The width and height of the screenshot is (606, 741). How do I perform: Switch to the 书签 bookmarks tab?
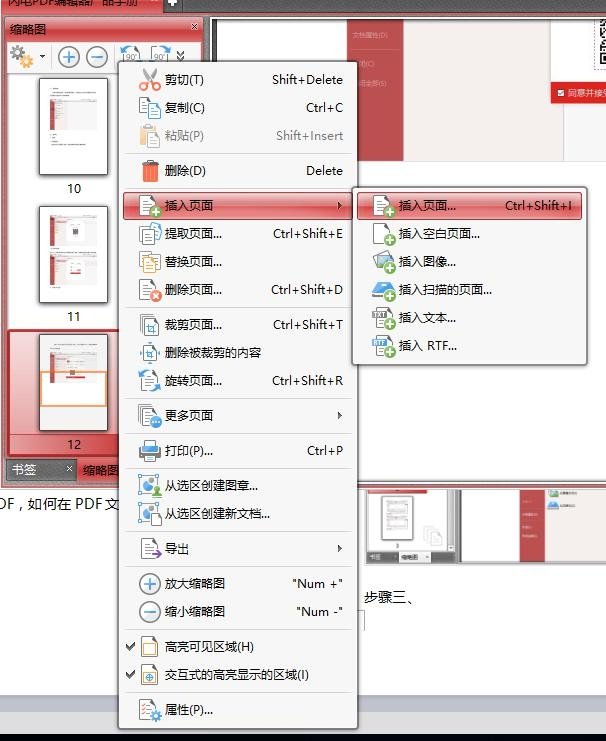(x=24, y=469)
